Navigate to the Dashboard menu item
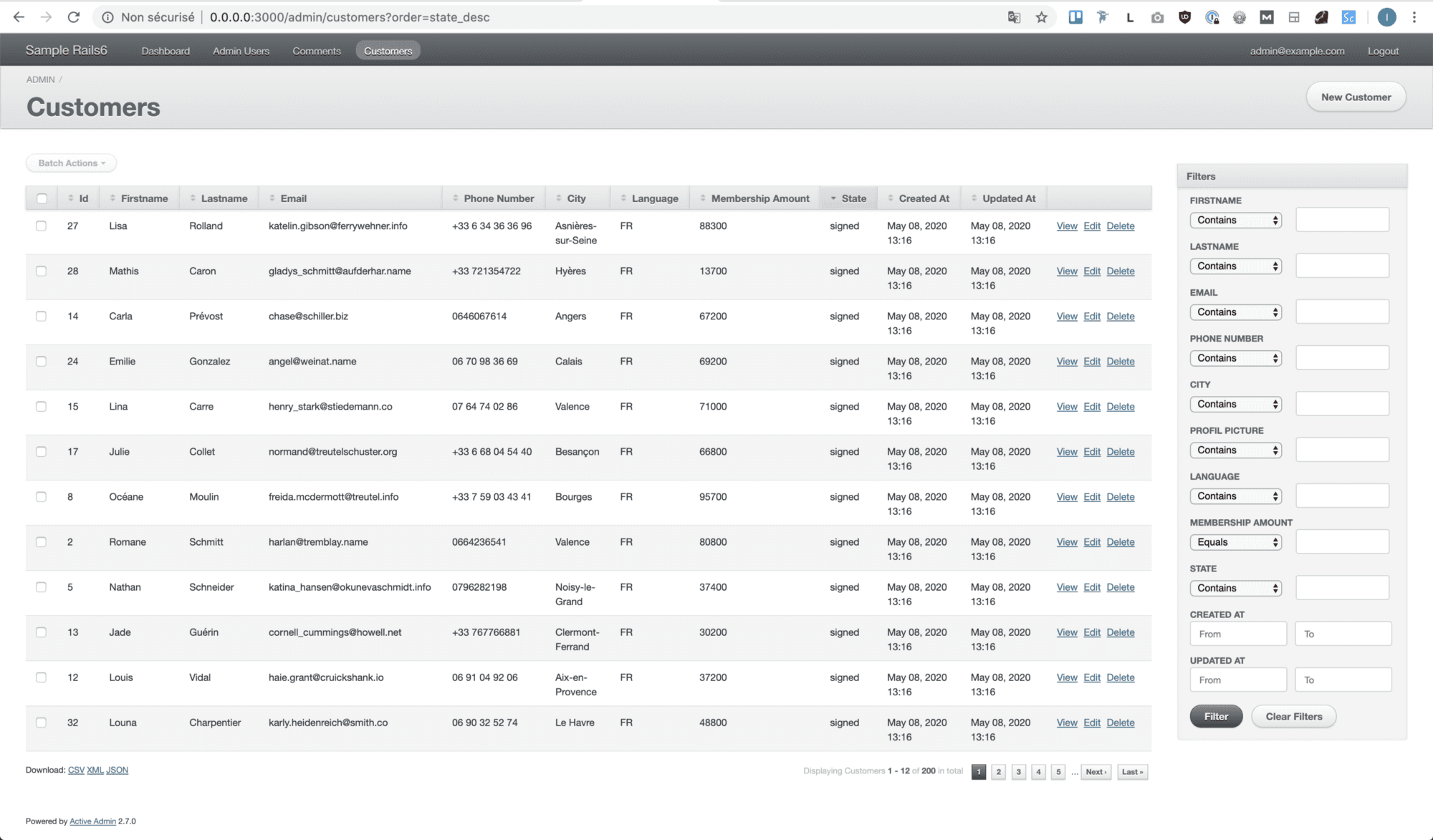Screen dimensions: 1433x840 [x=166, y=50]
